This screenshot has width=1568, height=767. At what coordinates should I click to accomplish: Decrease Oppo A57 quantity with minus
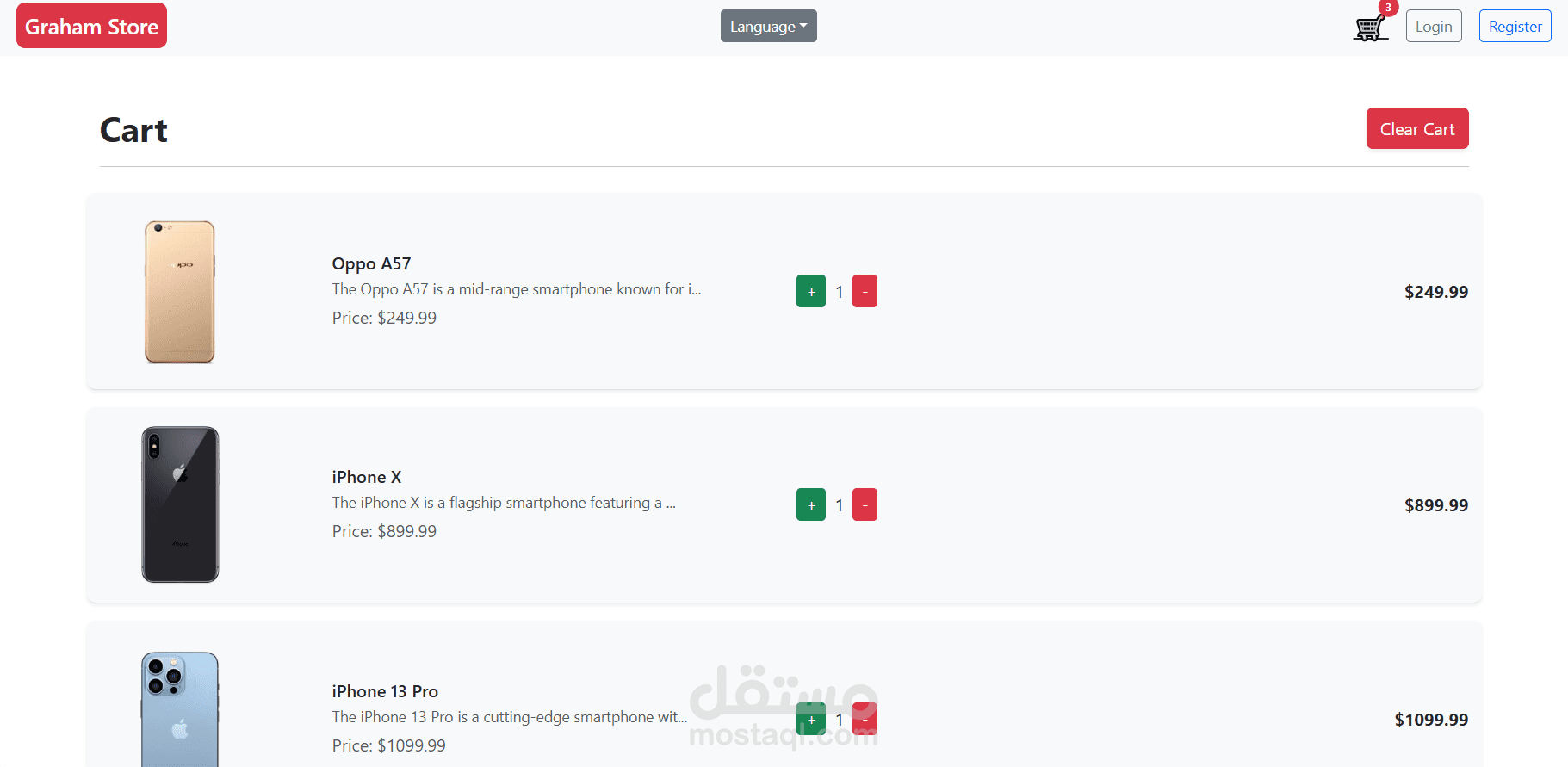click(865, 291)
